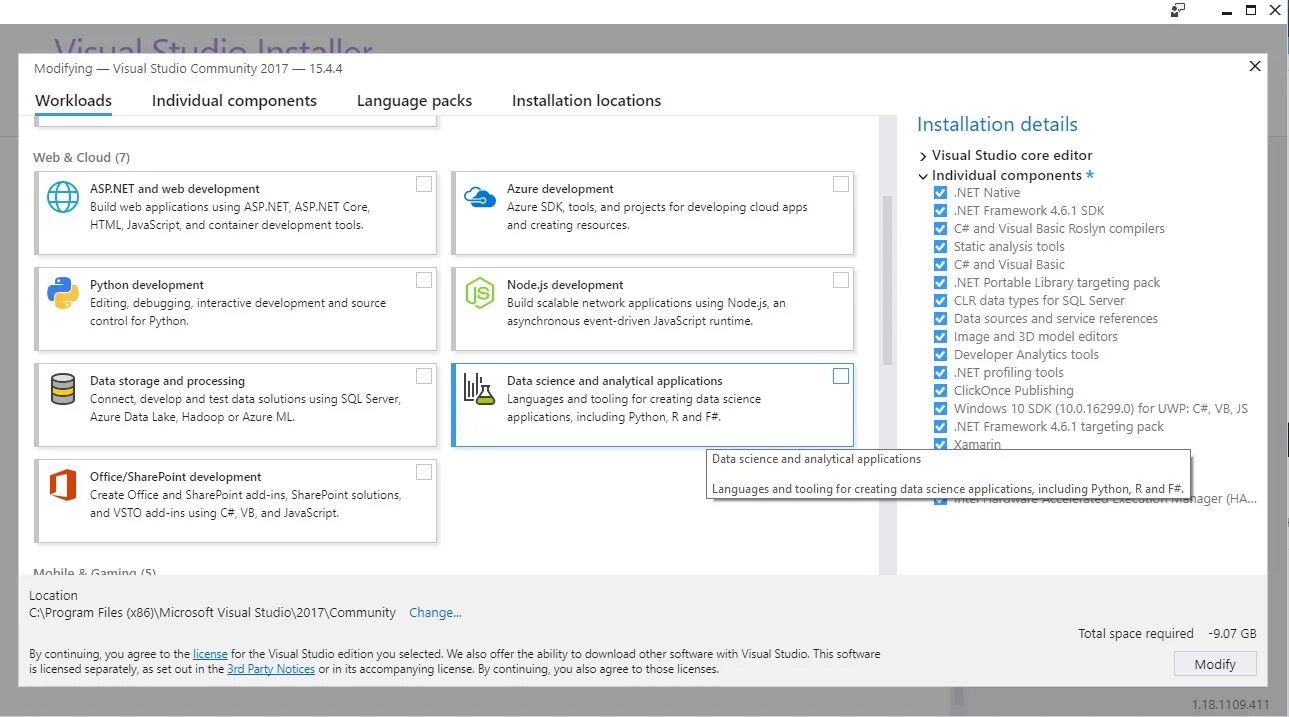Uncheck .NET Framework 4.6.1 targeting pack
Viewport: 1289px width, 717px height.
(x=940, y=427)
